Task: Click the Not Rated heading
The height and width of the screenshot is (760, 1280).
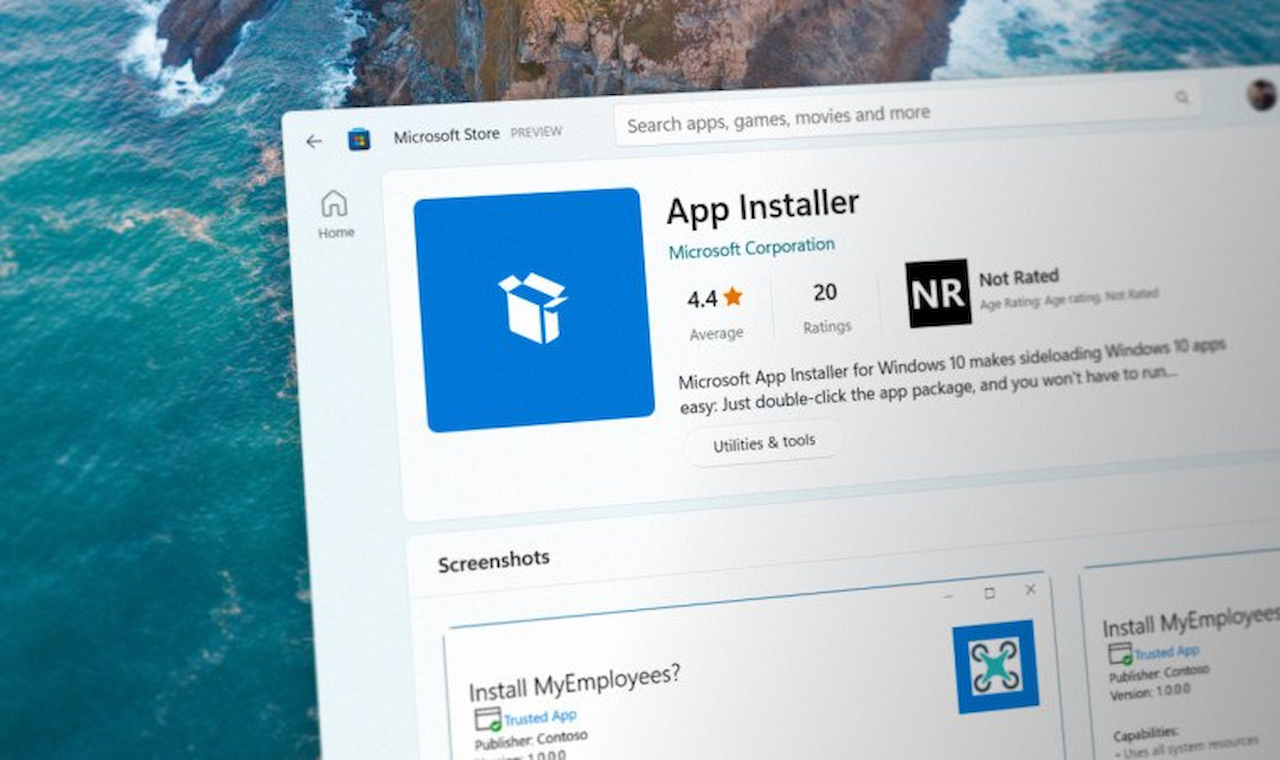Action: (1018, 277)
